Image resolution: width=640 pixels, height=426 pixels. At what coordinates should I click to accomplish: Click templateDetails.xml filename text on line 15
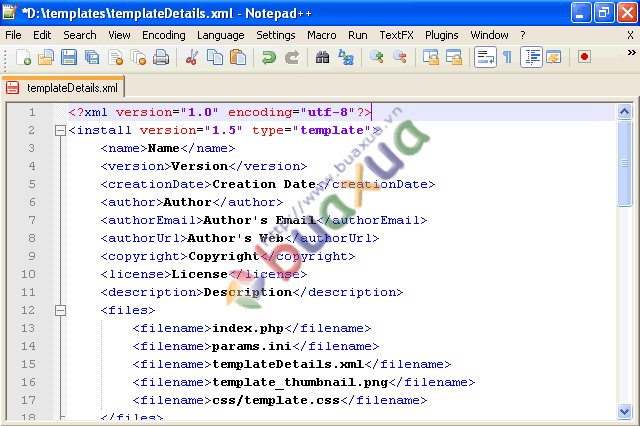coord(288,364)
